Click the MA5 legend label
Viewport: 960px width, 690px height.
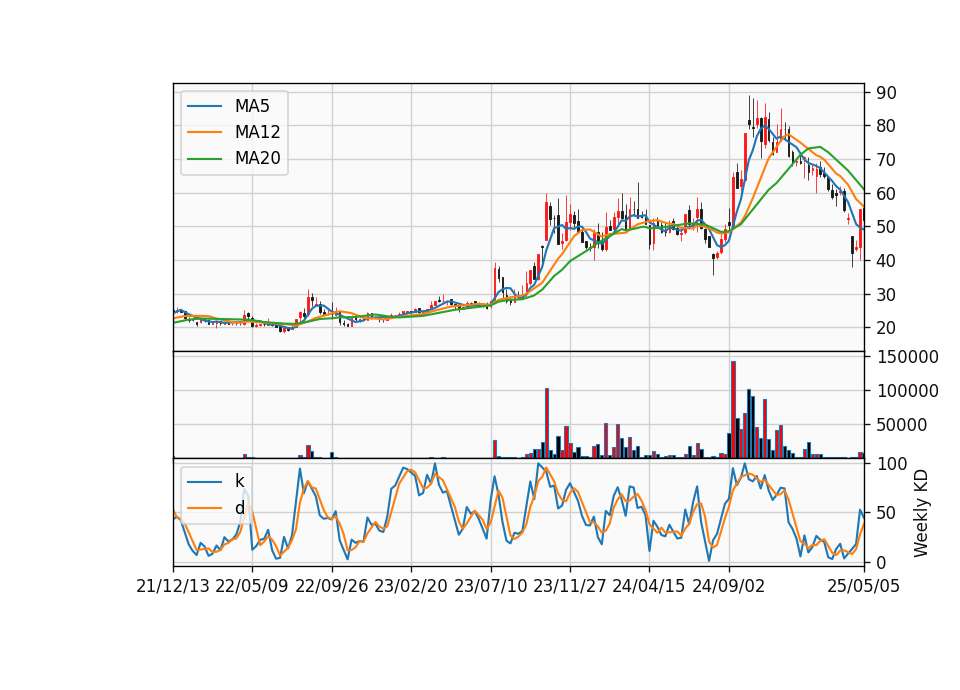coord(252,106)
